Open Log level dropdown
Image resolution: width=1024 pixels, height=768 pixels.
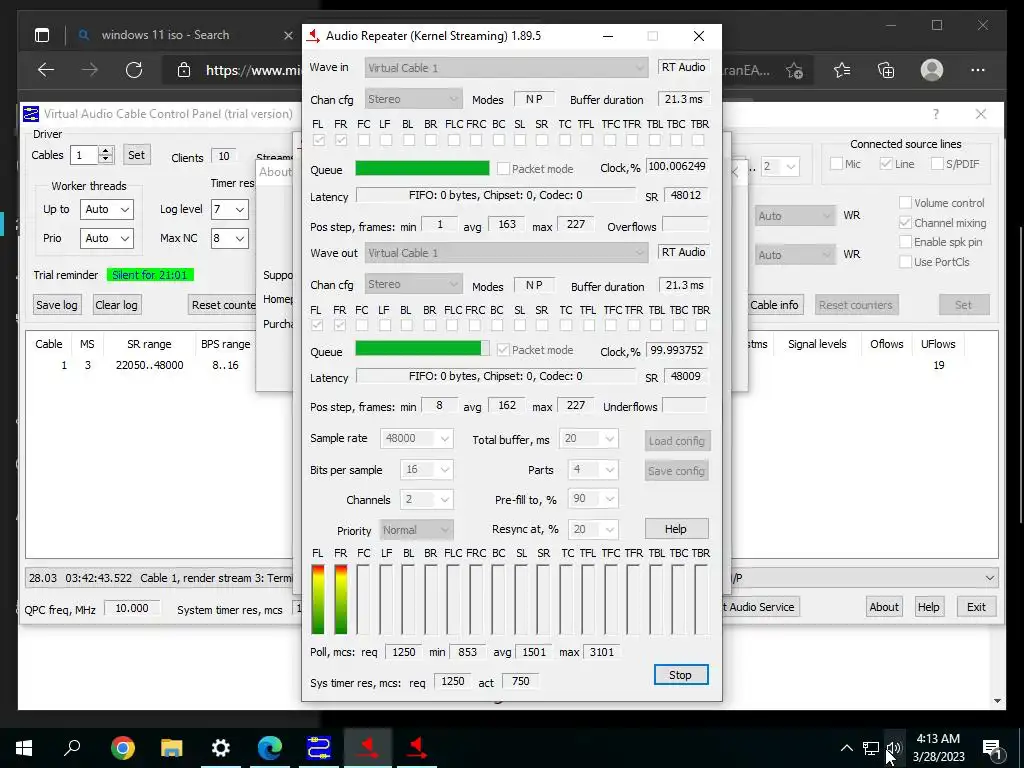pos(229,210)
